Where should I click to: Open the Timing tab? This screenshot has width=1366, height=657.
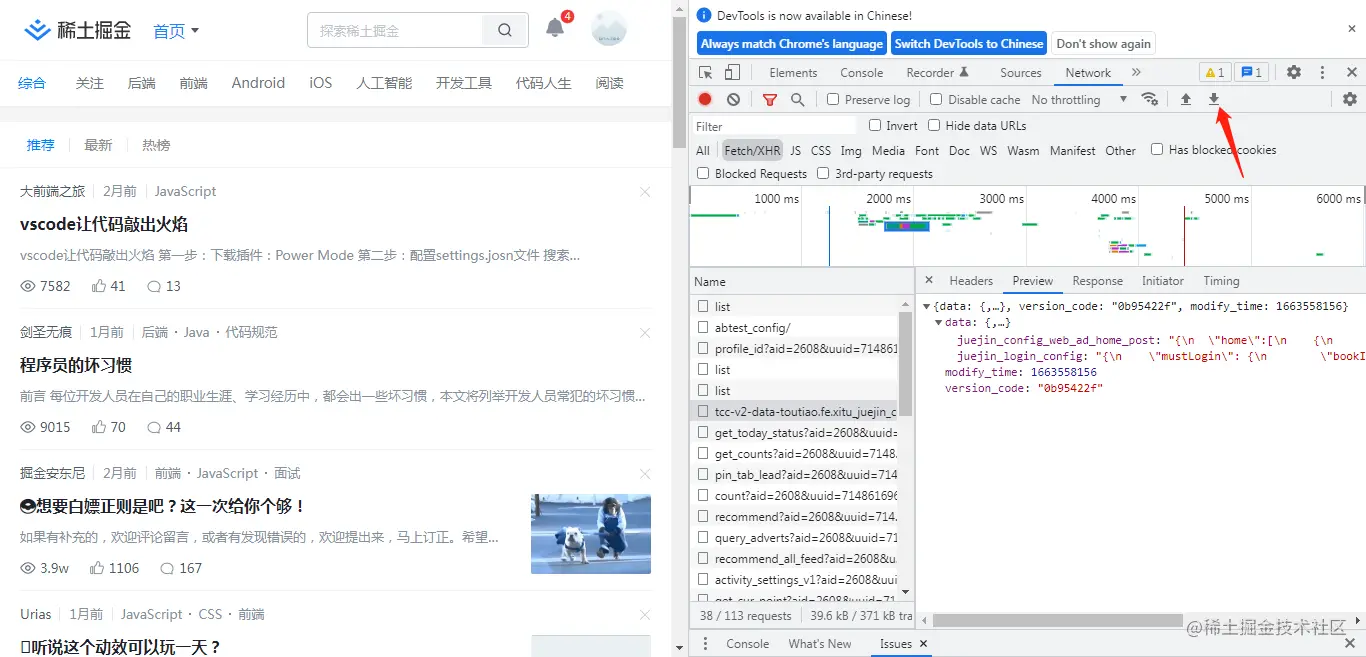coord(1221,281)
